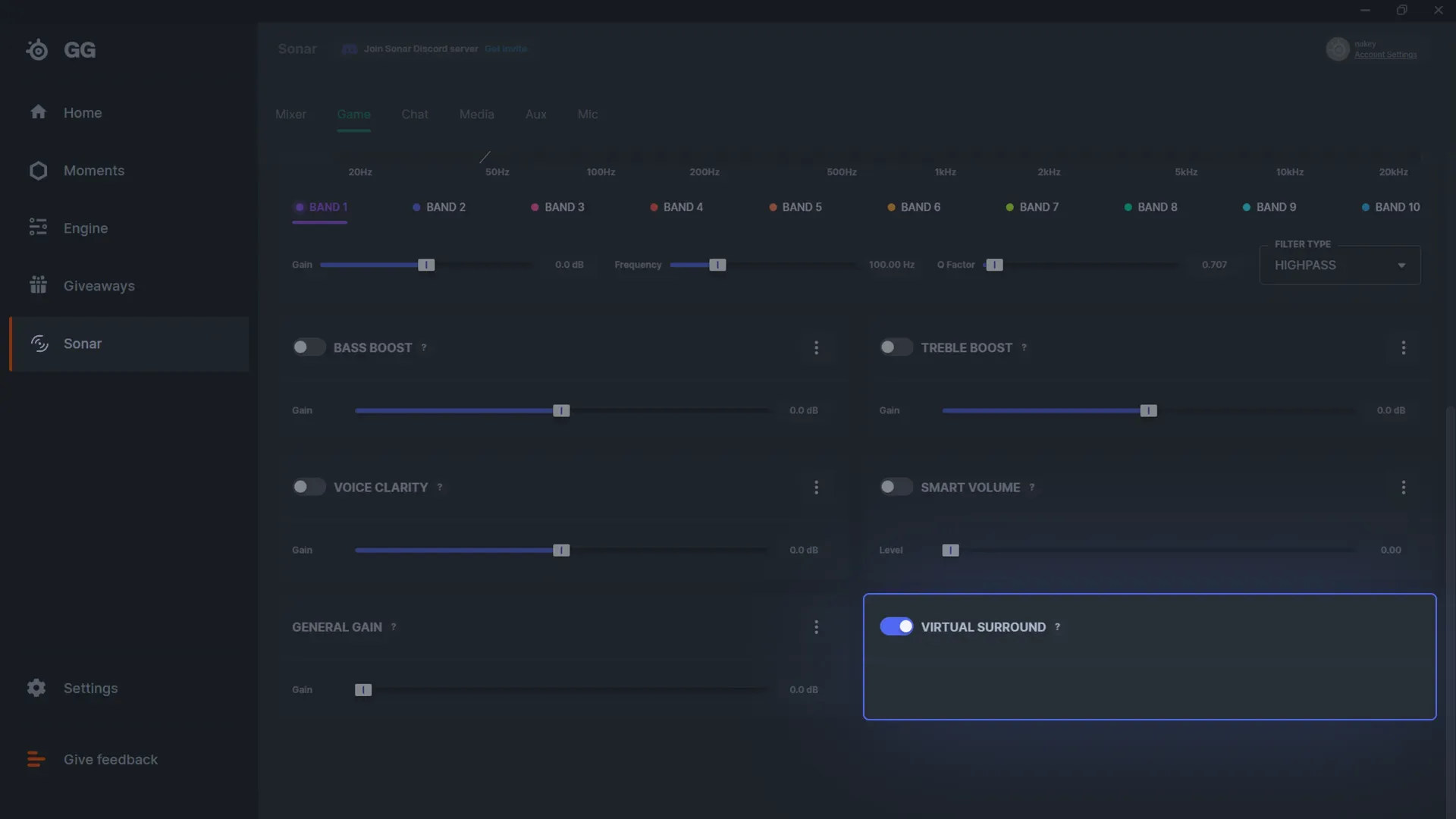Expand the Smart Volume options menu
The image size is (1456, 819).
[x=1403, y=487]
